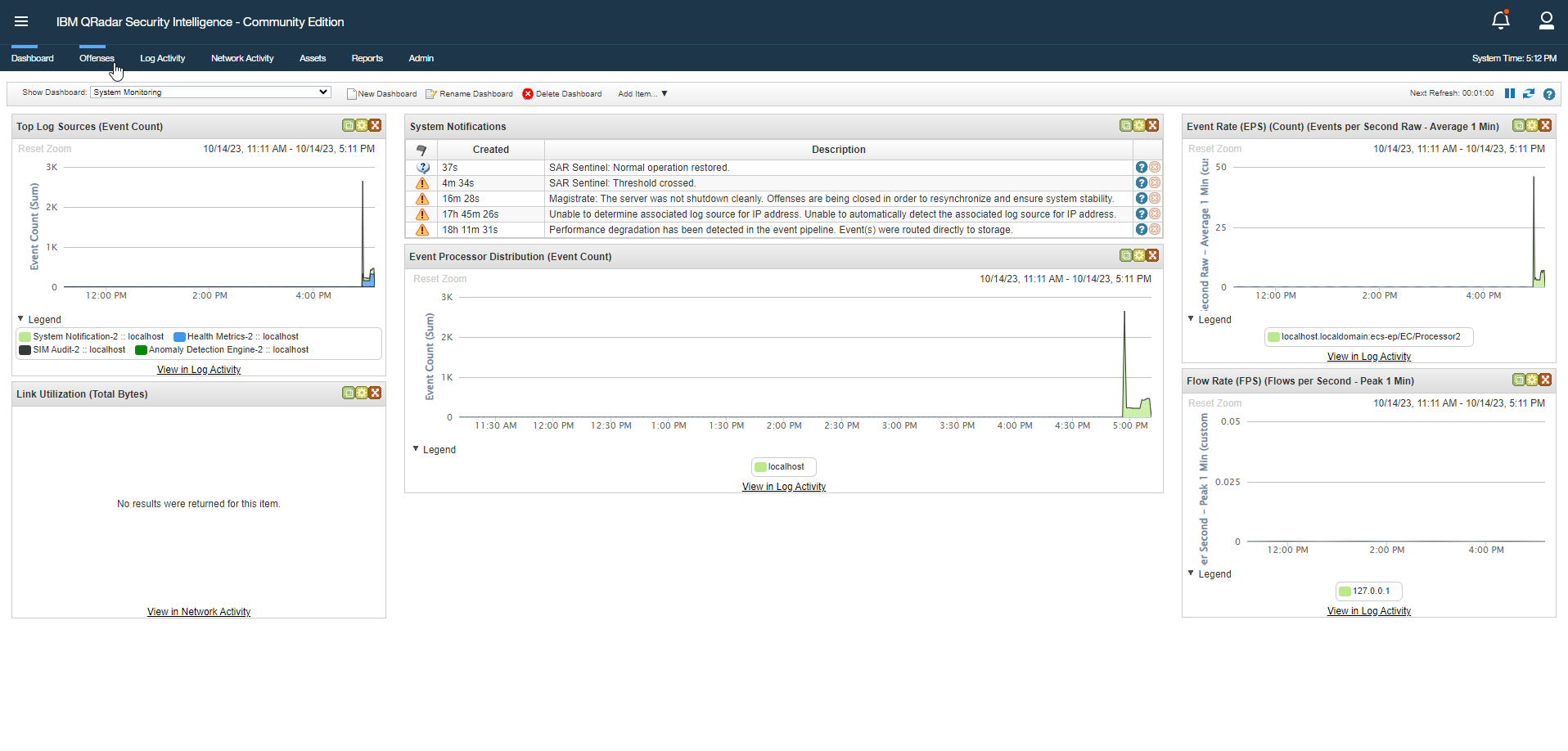Open the Show Dashboard dropdown

point(210,92)
